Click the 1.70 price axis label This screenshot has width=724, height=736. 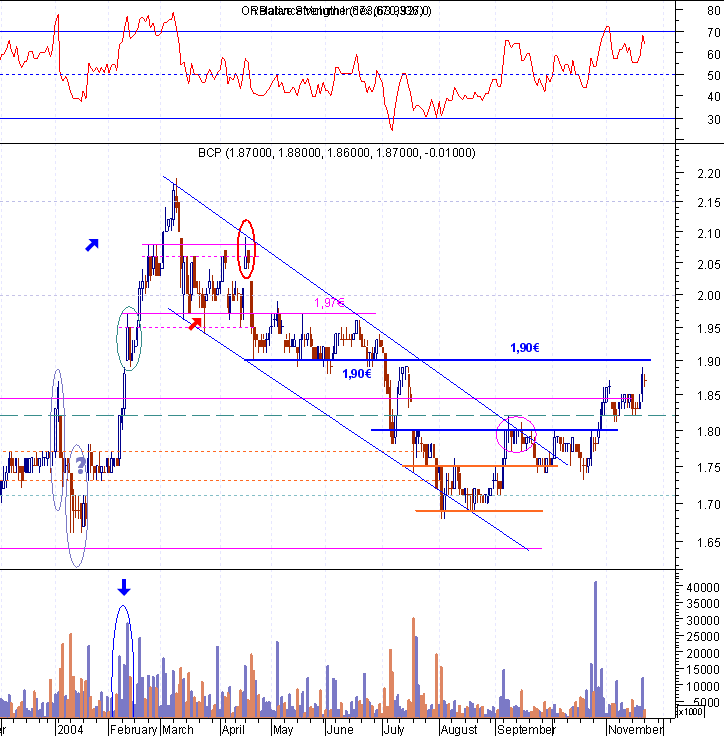[709, 505]
